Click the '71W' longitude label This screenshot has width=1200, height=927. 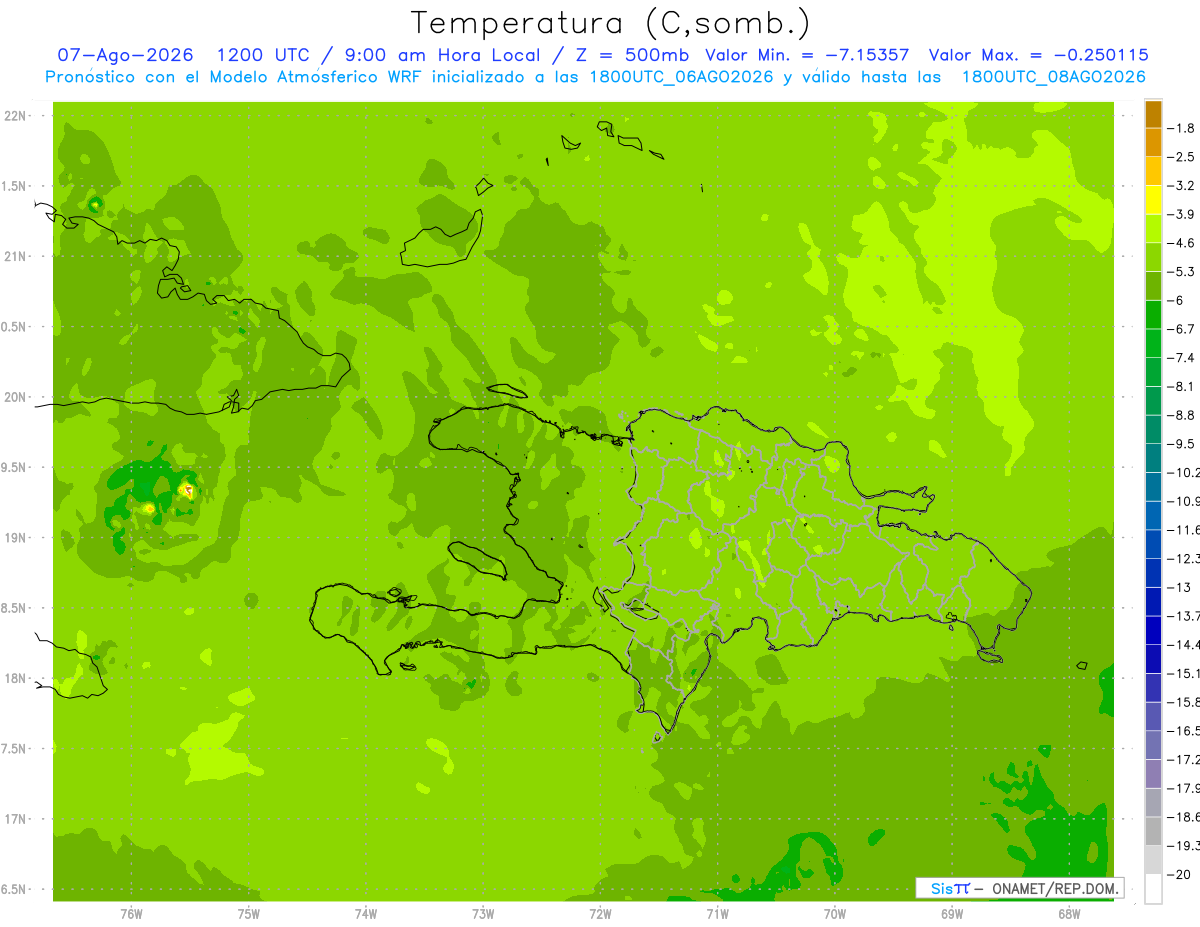click(x=717, y=914)
